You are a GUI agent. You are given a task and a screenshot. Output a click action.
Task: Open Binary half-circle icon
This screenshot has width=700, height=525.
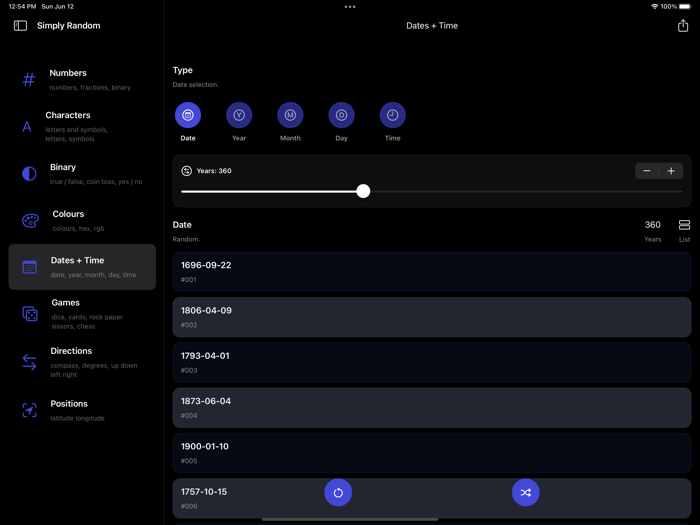pos(29,174)
